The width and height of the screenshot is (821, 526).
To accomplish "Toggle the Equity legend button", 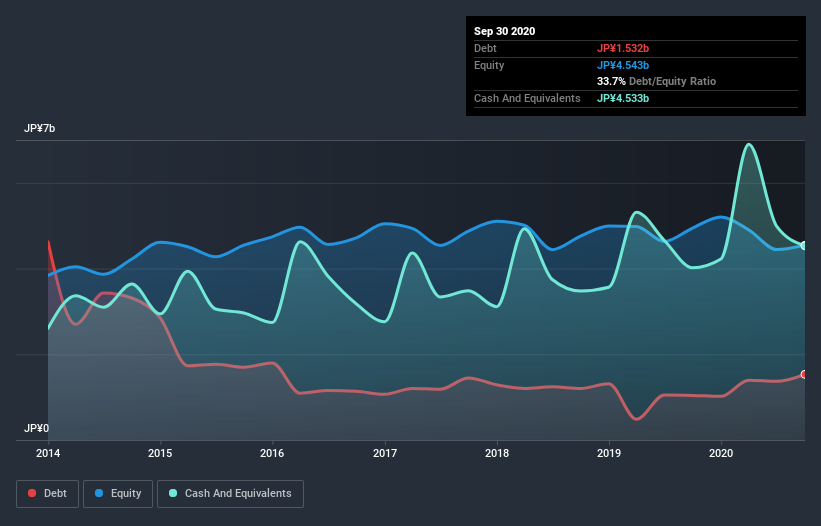I will pyautogui.click(x=118, y=494).
